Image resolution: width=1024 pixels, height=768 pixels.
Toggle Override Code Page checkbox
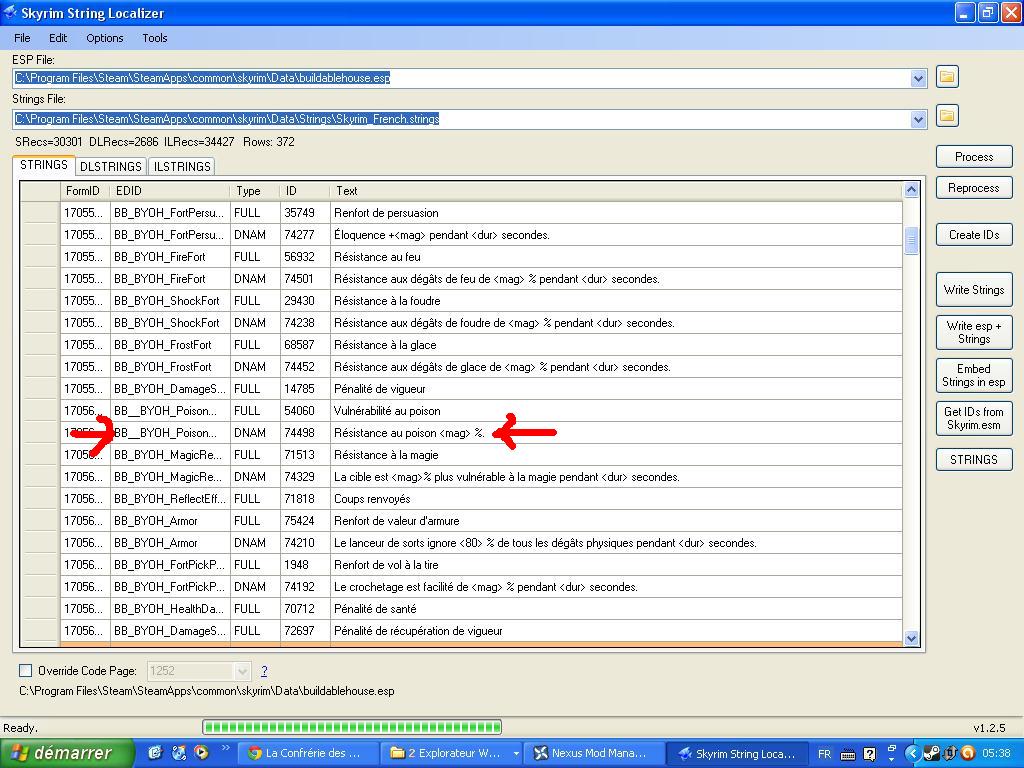point(25,670)
